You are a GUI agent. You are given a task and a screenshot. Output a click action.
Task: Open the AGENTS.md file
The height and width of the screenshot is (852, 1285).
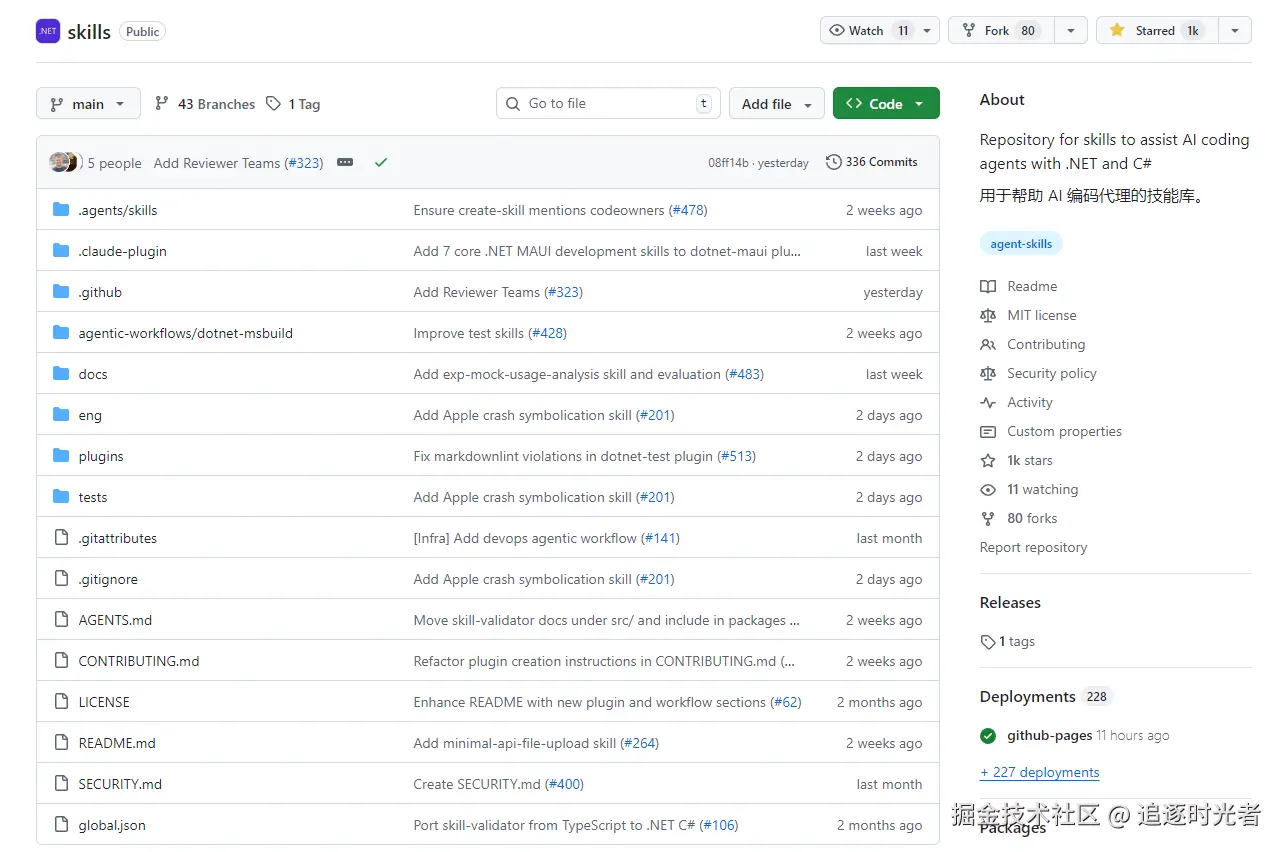click(x=115, y=620)
